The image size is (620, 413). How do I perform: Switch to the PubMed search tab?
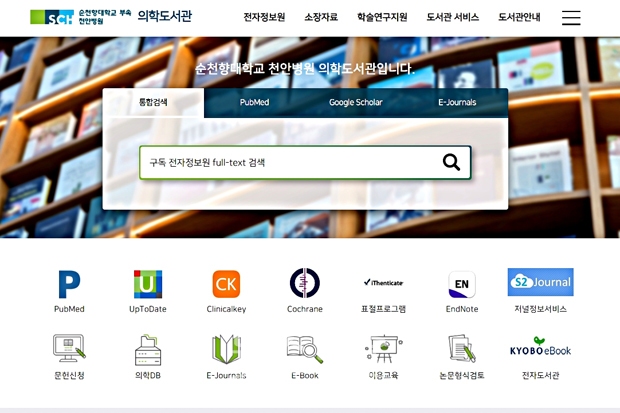click(254, 102)
